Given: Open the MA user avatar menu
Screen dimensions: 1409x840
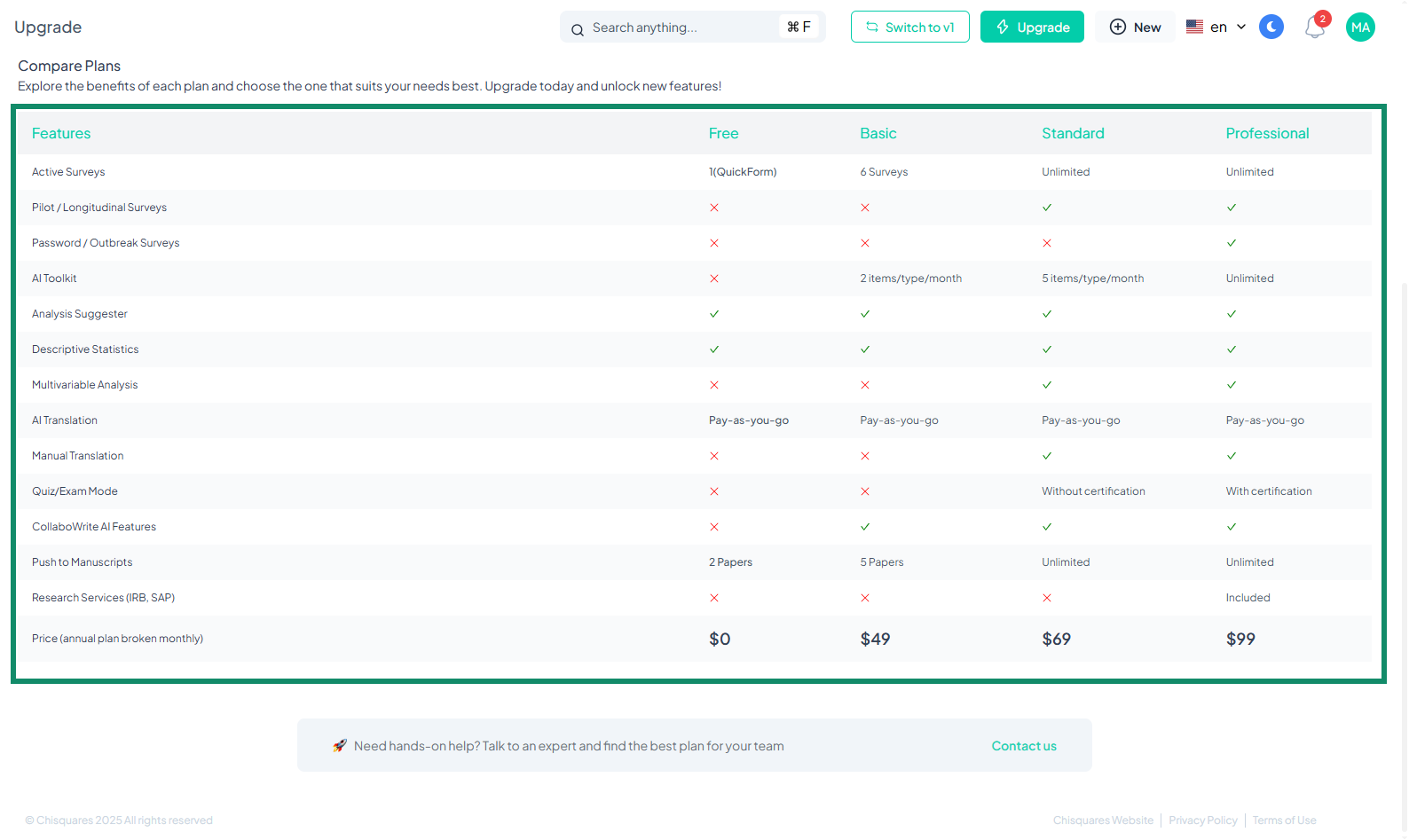Looking at the screenshot, I should click(x=1360, y=27).
